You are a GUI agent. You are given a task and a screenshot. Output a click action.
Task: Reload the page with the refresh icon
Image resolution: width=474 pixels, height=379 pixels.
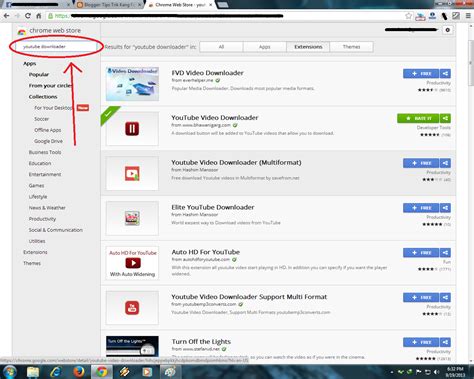point(28,16)
